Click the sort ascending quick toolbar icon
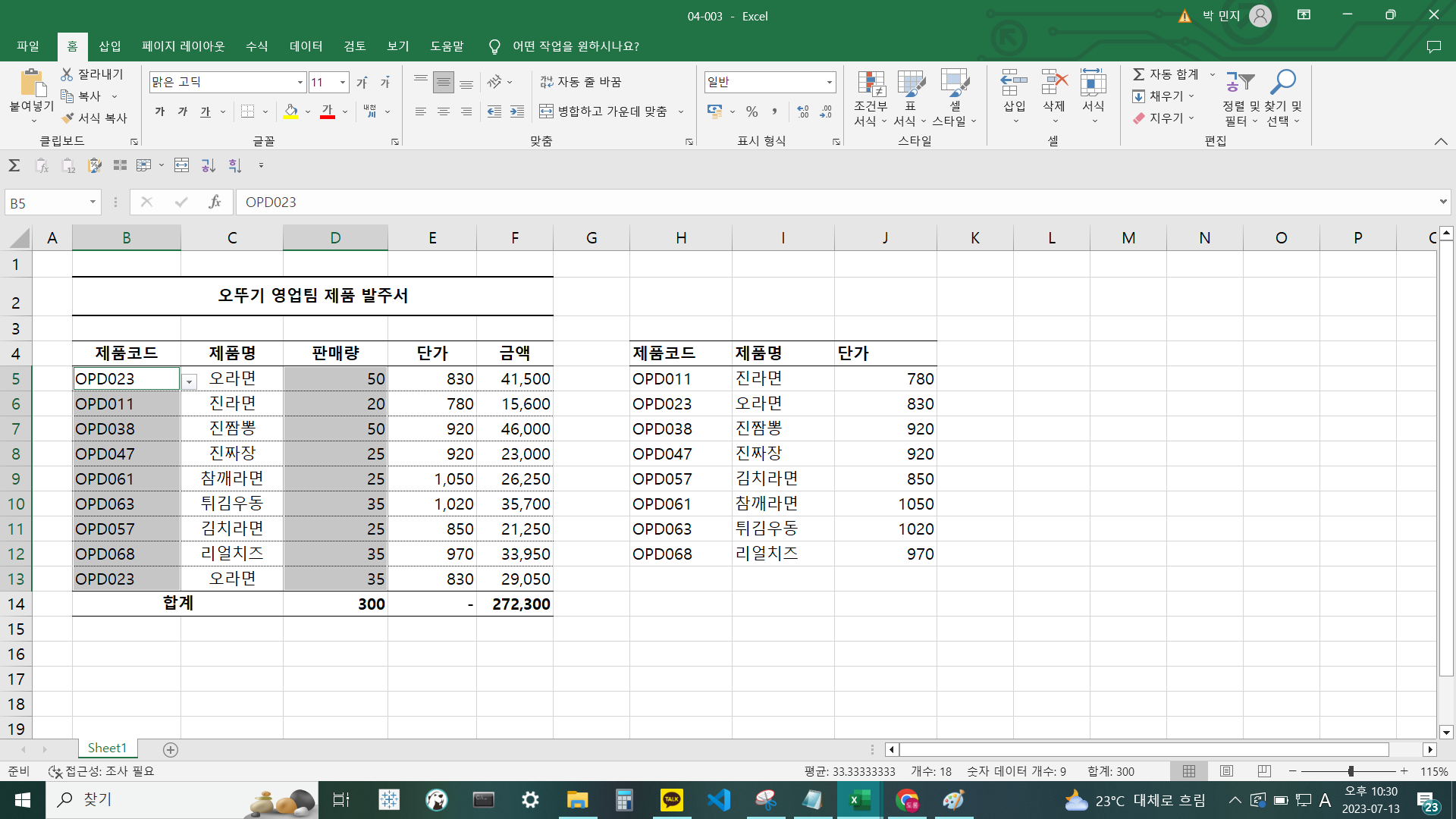Image resolution: width=1456 pixels, height=819 pixels. click(209, 165)
